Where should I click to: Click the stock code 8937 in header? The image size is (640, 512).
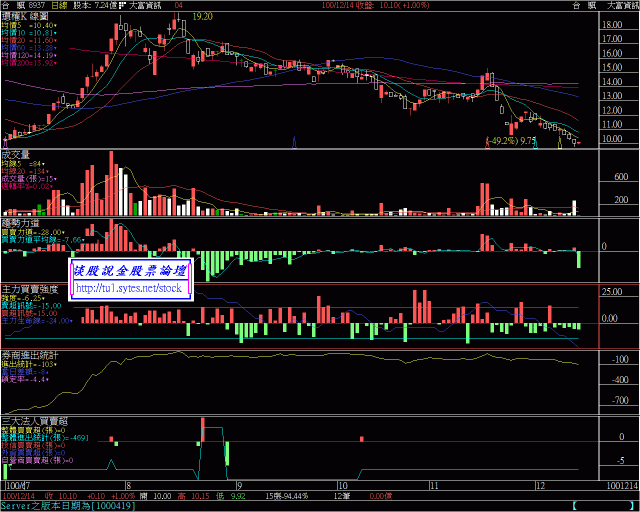[37, 5]
